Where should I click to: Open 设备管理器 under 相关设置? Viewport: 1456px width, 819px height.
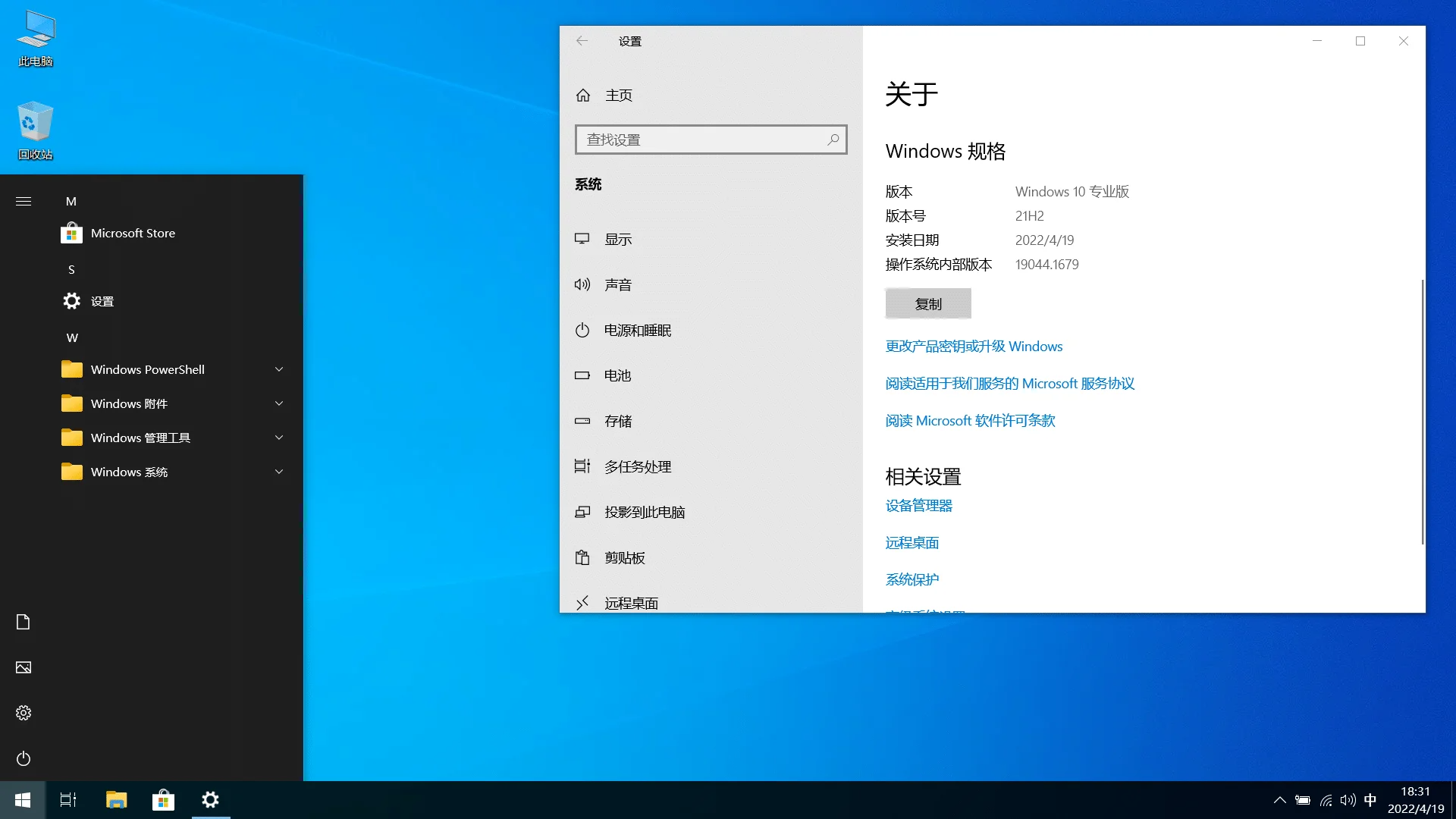coord(918,505)
